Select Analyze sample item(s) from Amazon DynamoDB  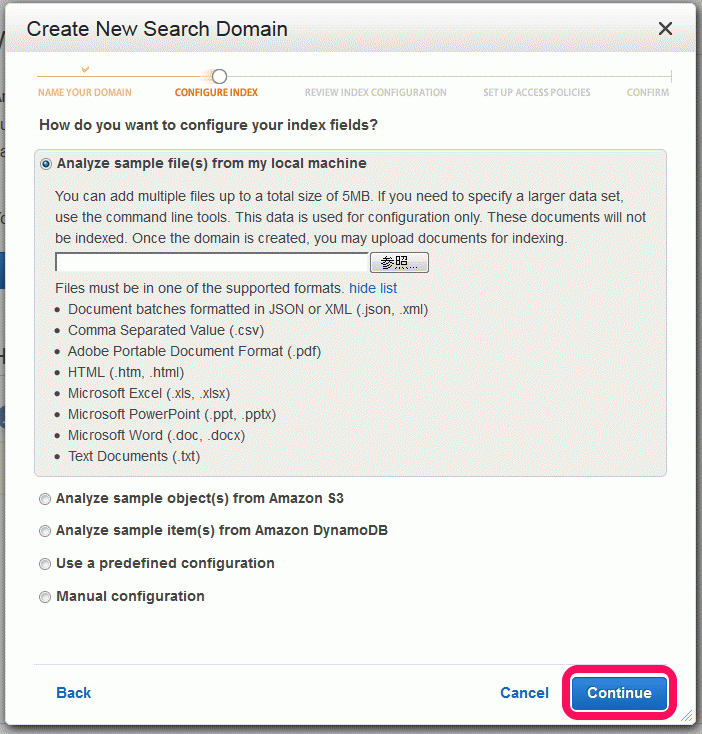coord(45,531)
